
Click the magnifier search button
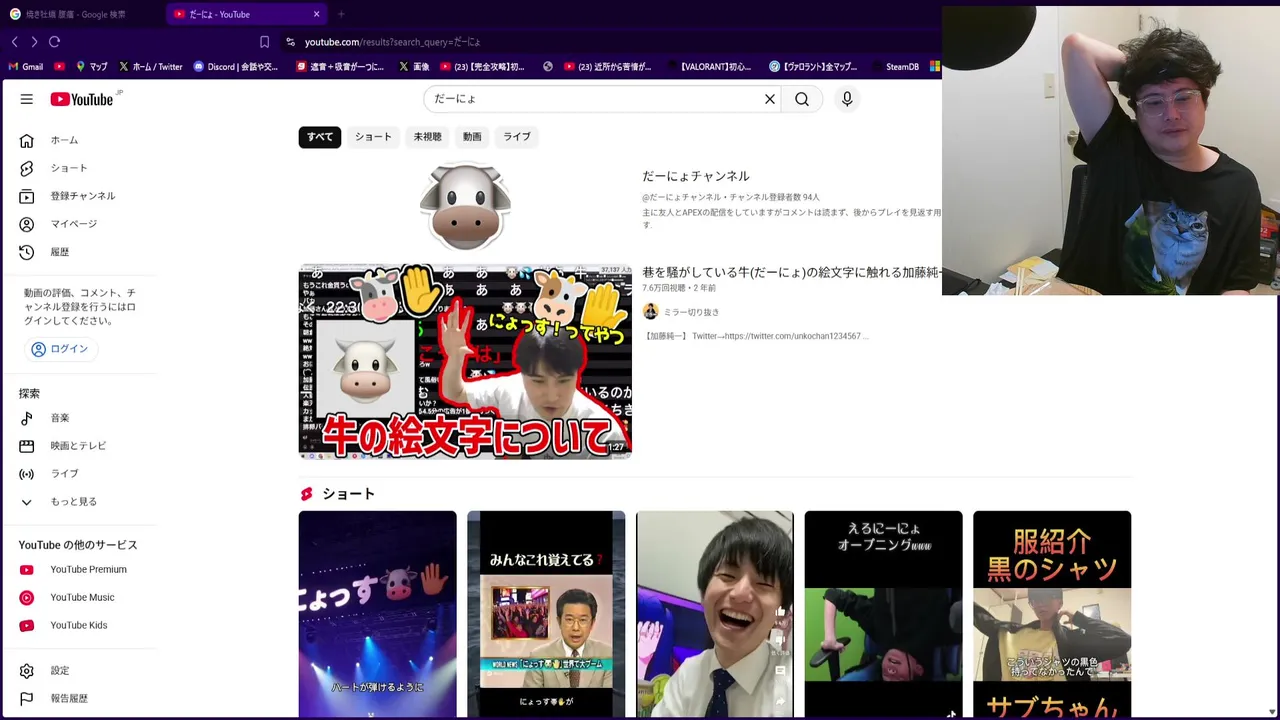point(802,99)
